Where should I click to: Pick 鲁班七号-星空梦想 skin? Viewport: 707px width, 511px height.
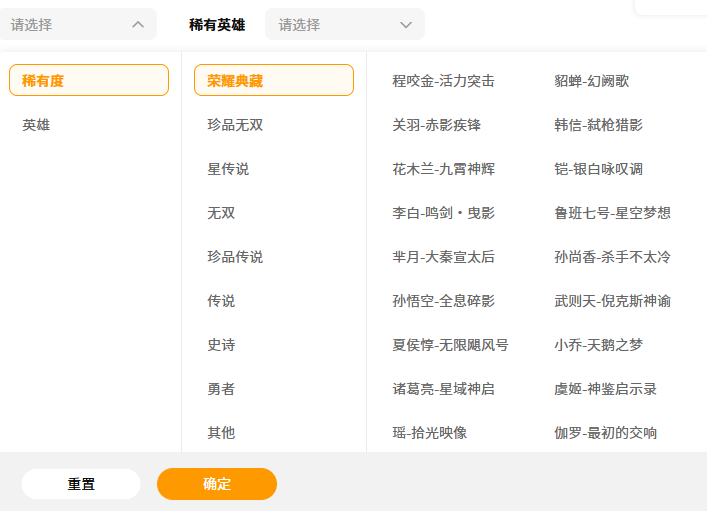point(612,213)
